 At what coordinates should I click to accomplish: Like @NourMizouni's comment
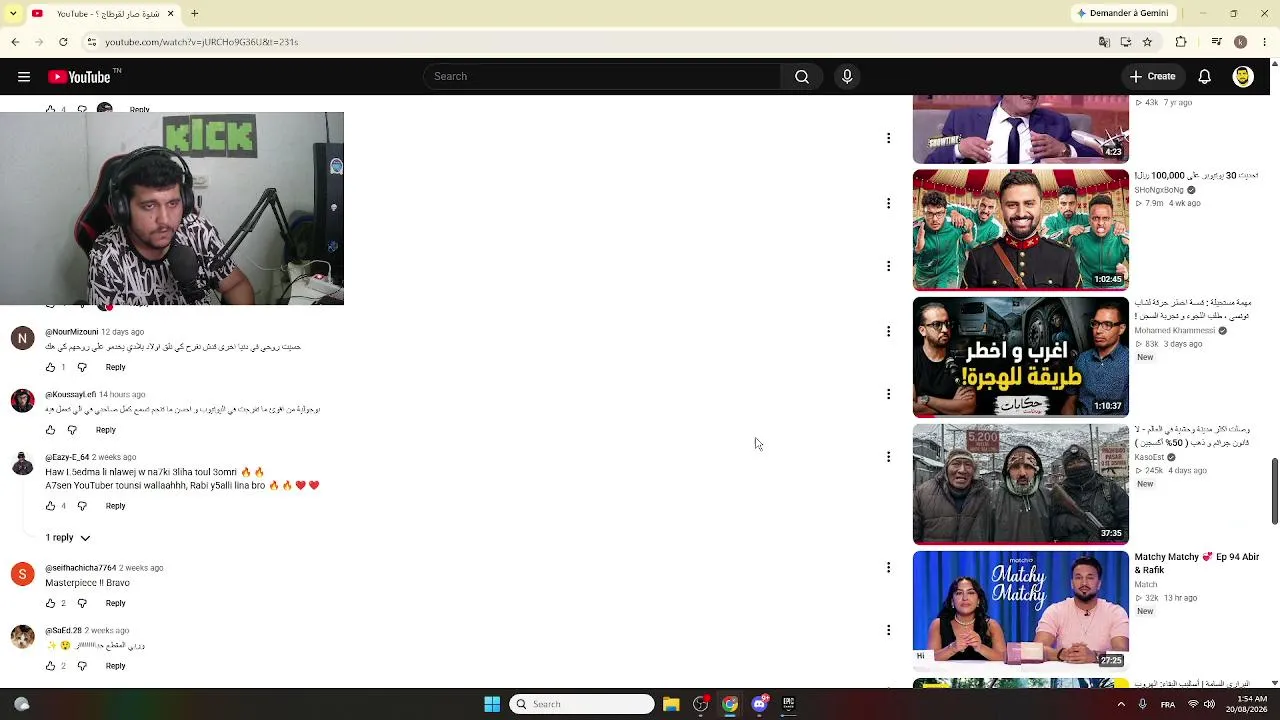click(50, 368)
